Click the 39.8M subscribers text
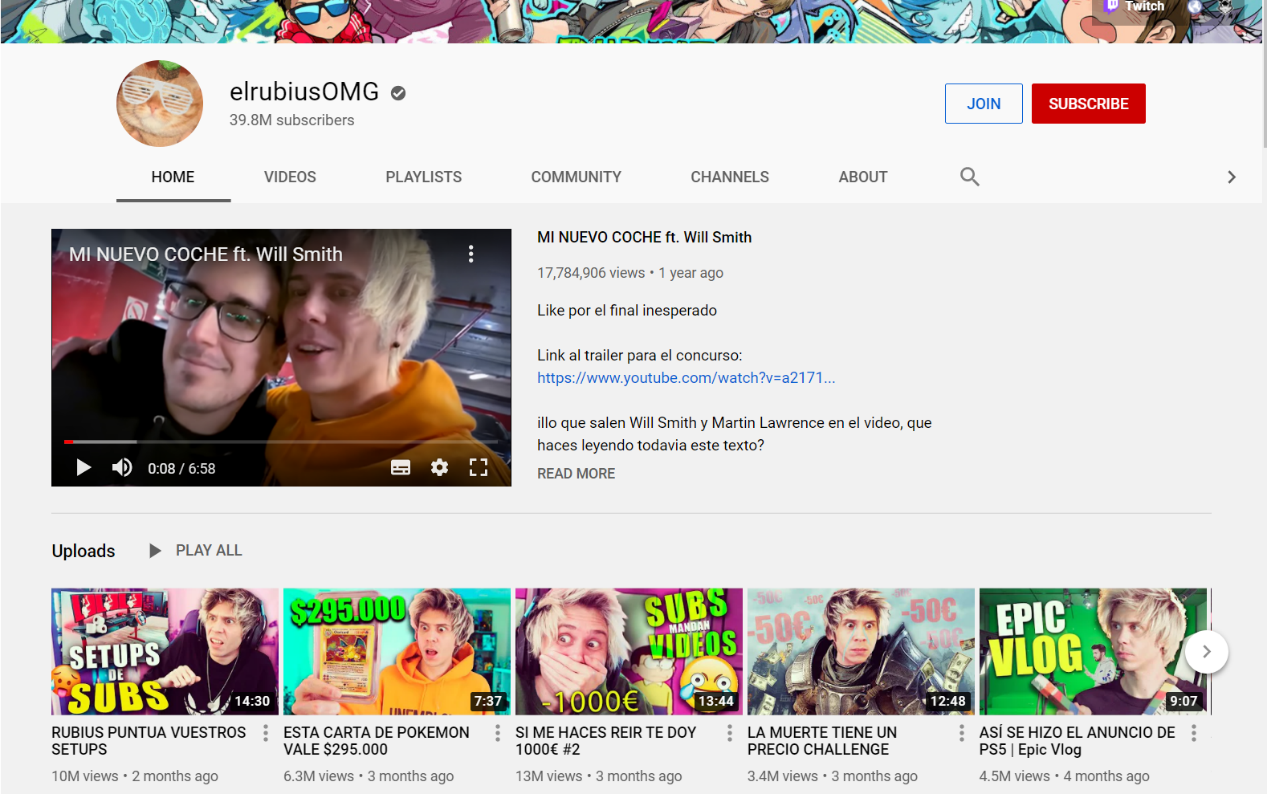 pos(292,120)
